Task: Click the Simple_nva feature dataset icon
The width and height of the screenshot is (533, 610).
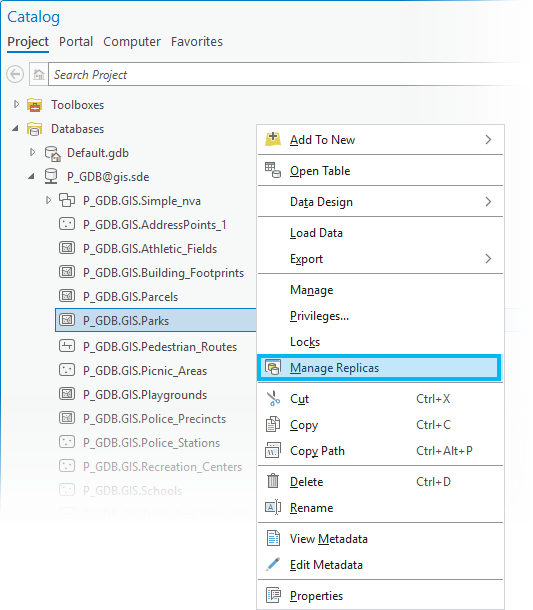Action: [67, 200]
